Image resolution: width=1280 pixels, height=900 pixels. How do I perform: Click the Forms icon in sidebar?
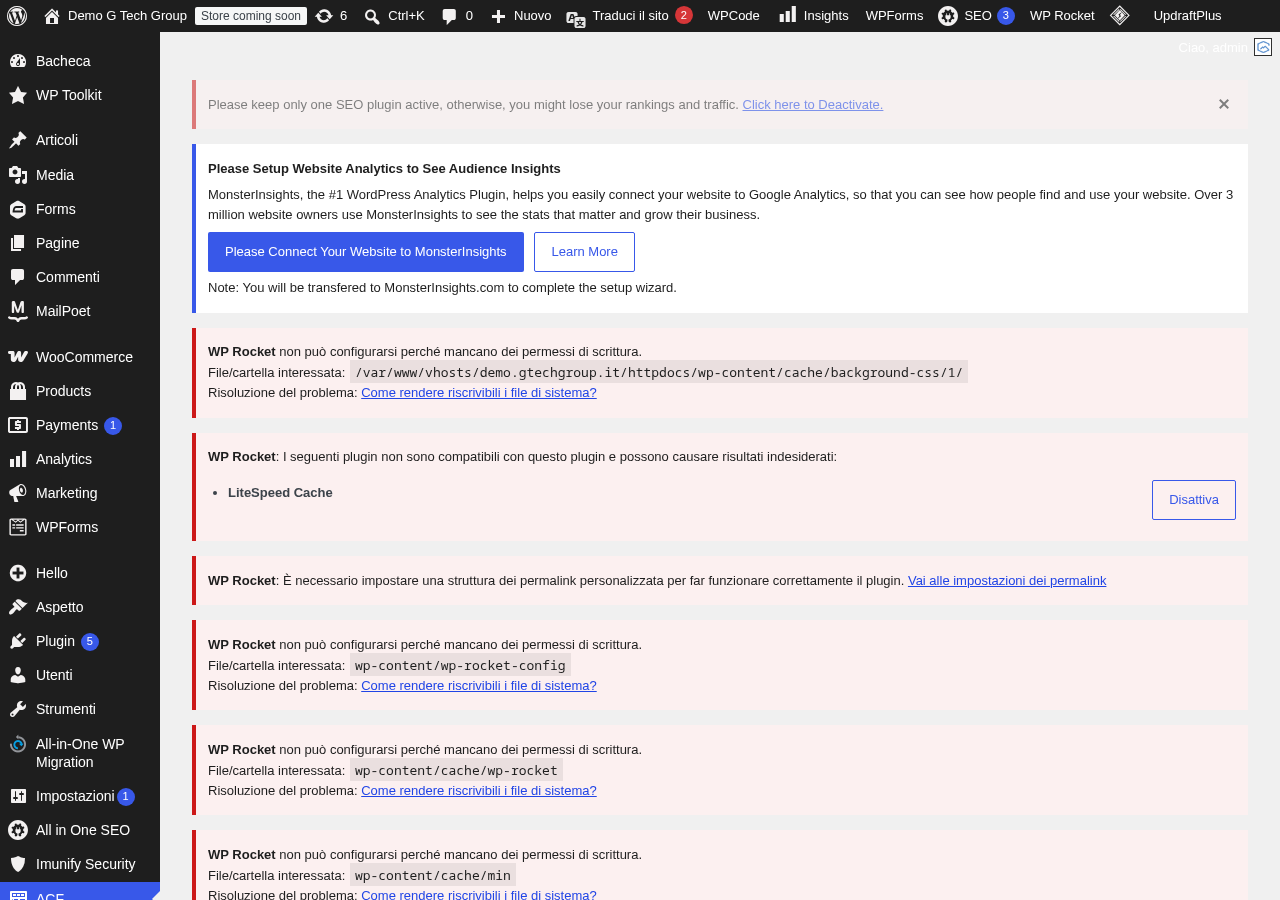[x=18, y=209]
